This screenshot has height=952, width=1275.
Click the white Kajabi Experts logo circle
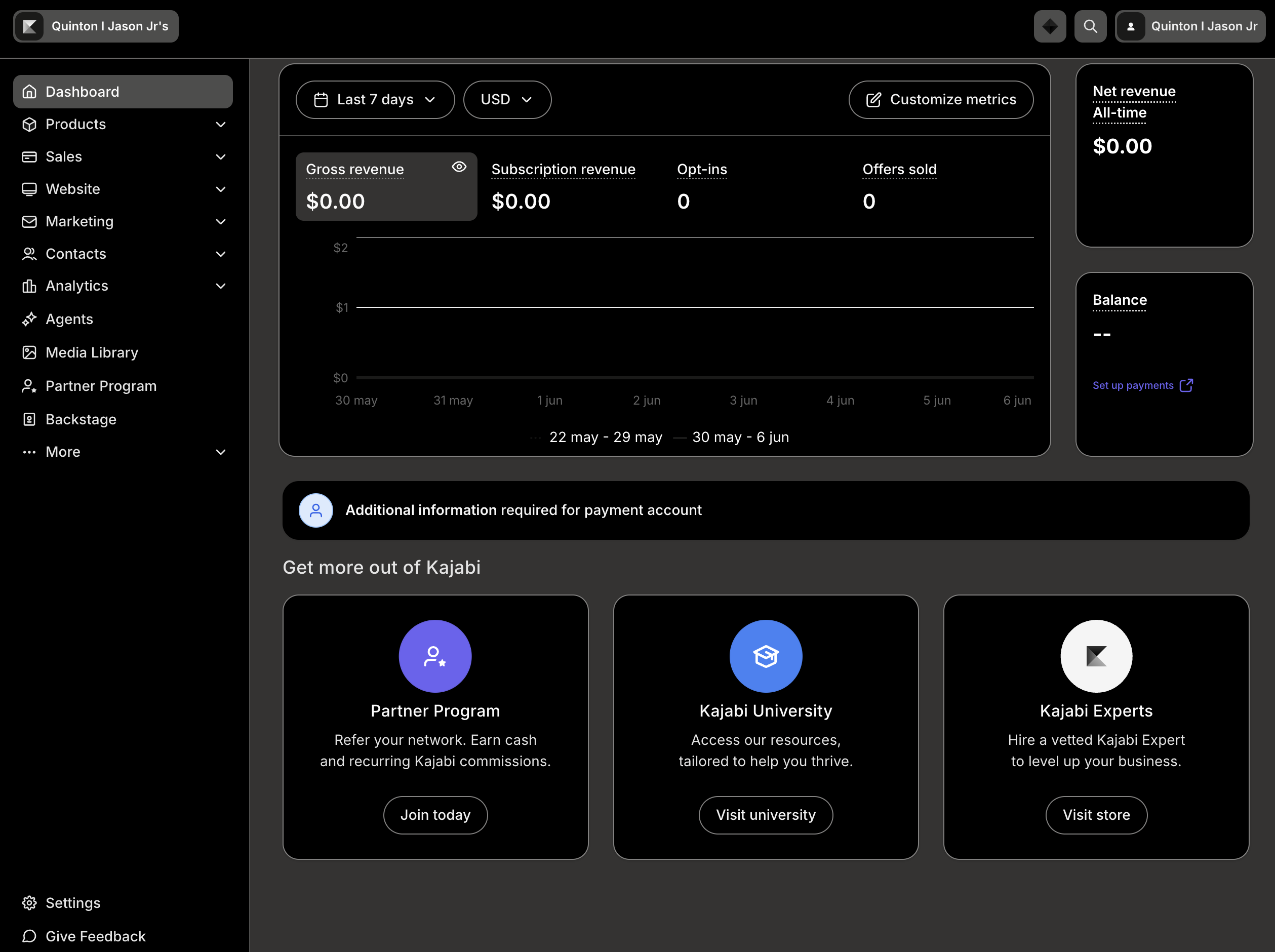[1096, 656]
